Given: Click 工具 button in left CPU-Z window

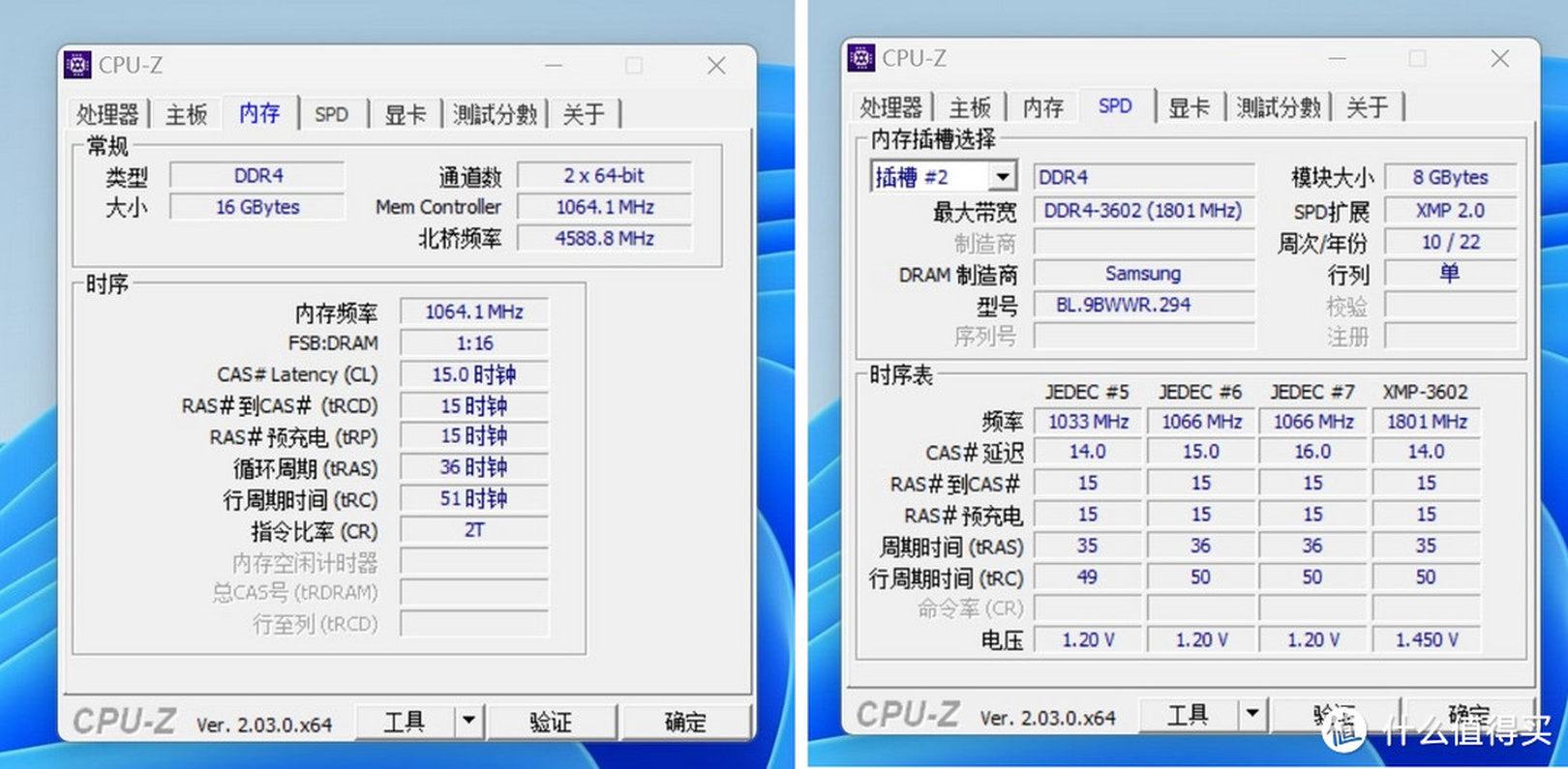Looking at the screenshot, I should click(x=405, y=722).
